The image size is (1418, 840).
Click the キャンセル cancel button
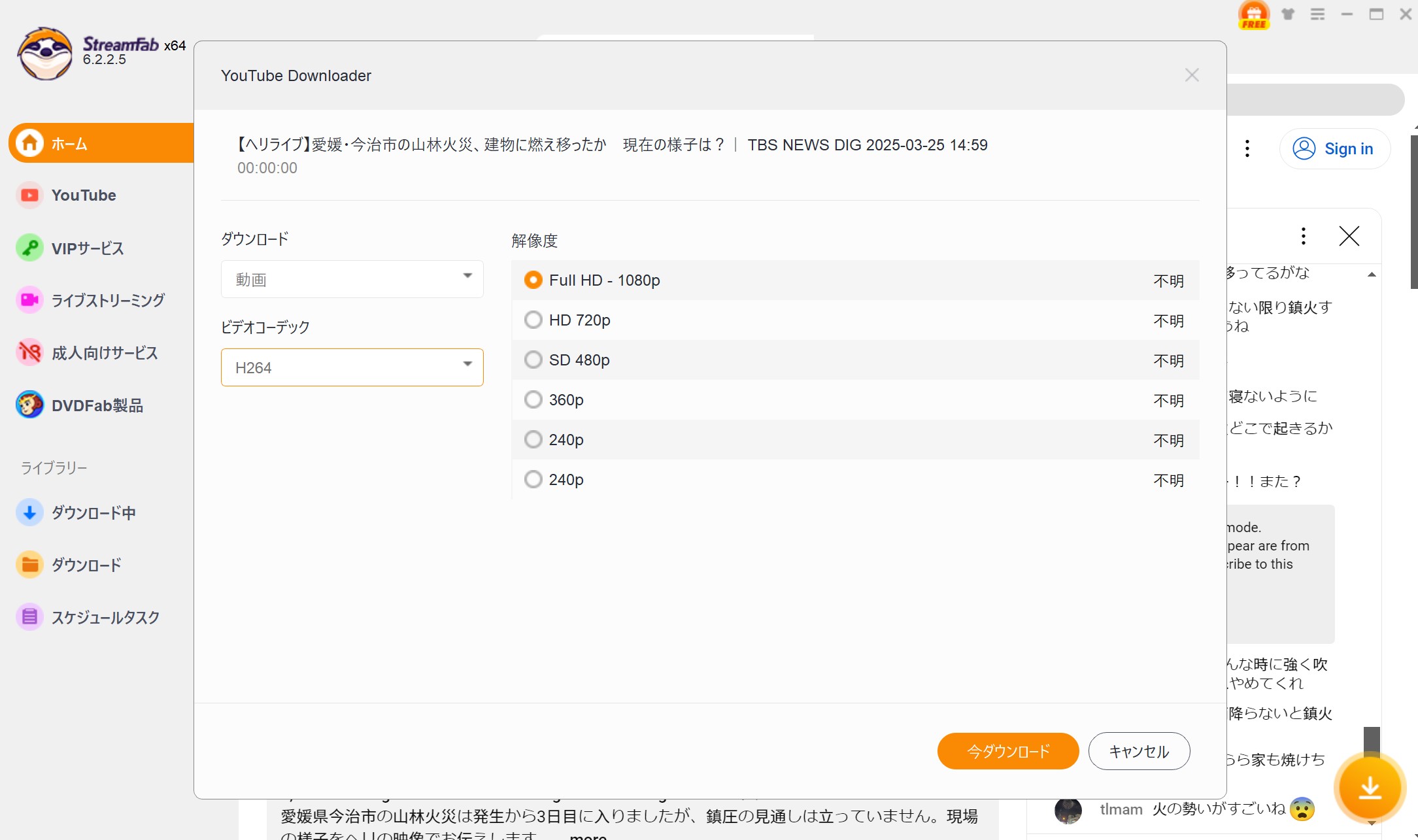1139,751
